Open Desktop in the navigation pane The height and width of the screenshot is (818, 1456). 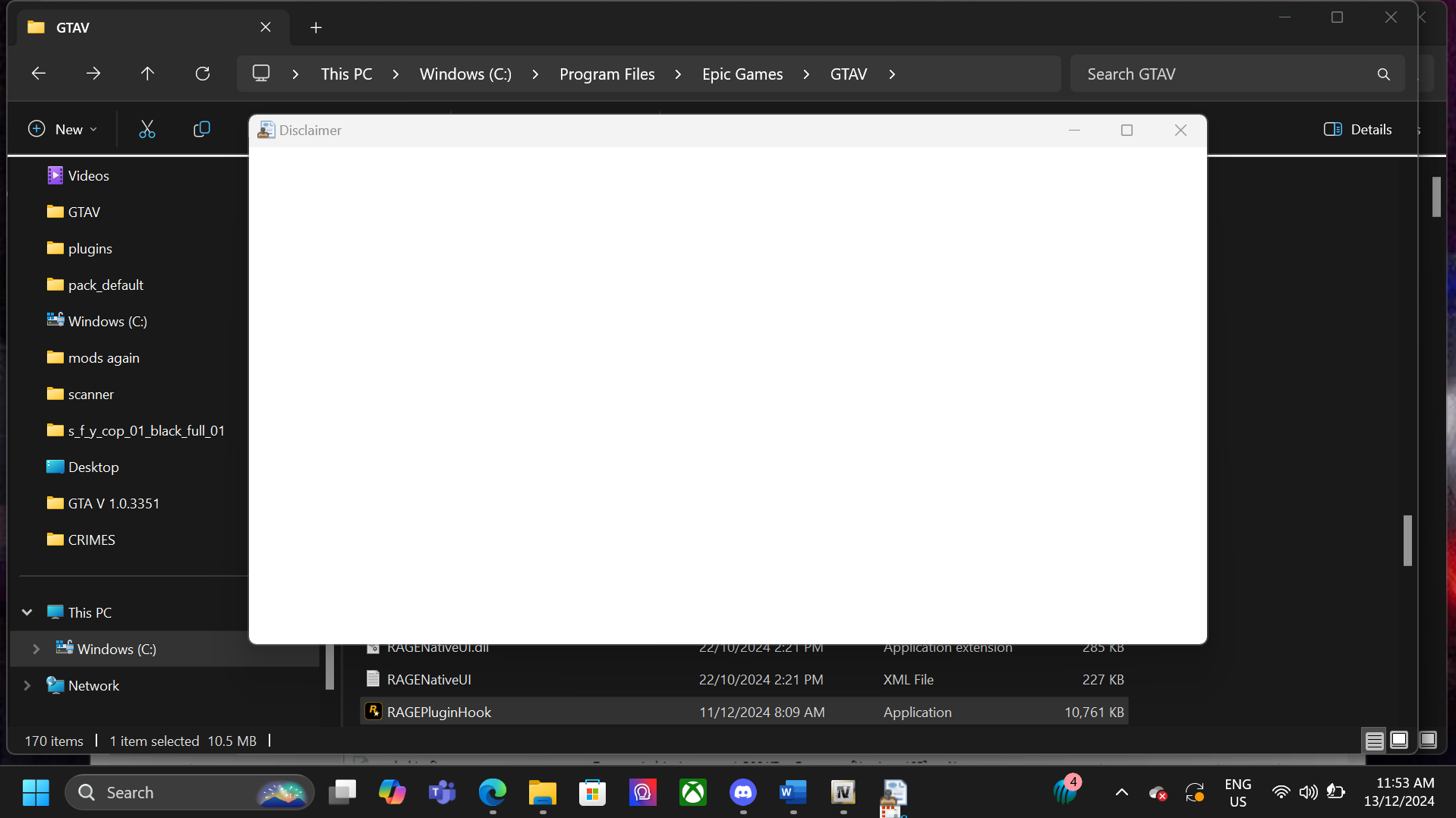(x=93, y=467)
